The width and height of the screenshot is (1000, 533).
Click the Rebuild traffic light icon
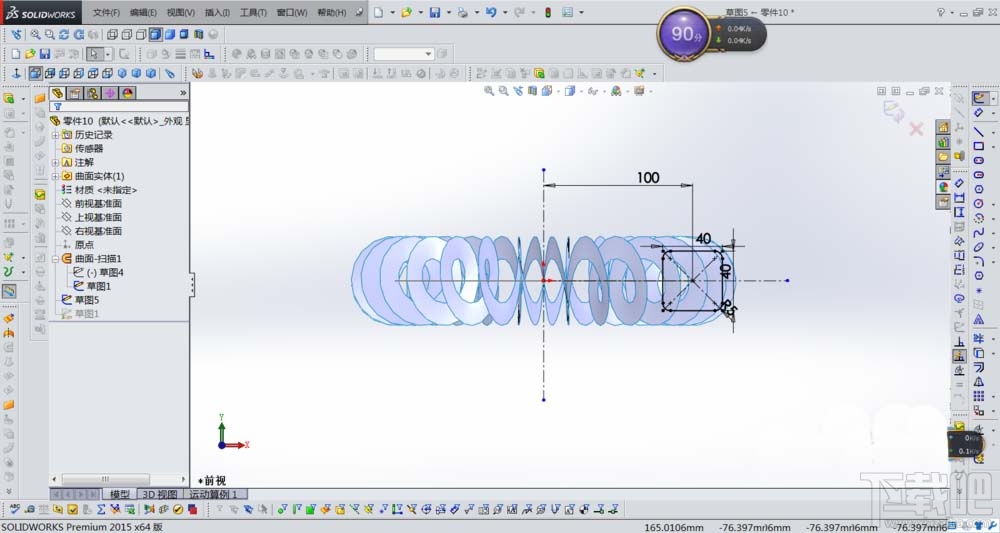pyautogui.click(x=548, y=12)
